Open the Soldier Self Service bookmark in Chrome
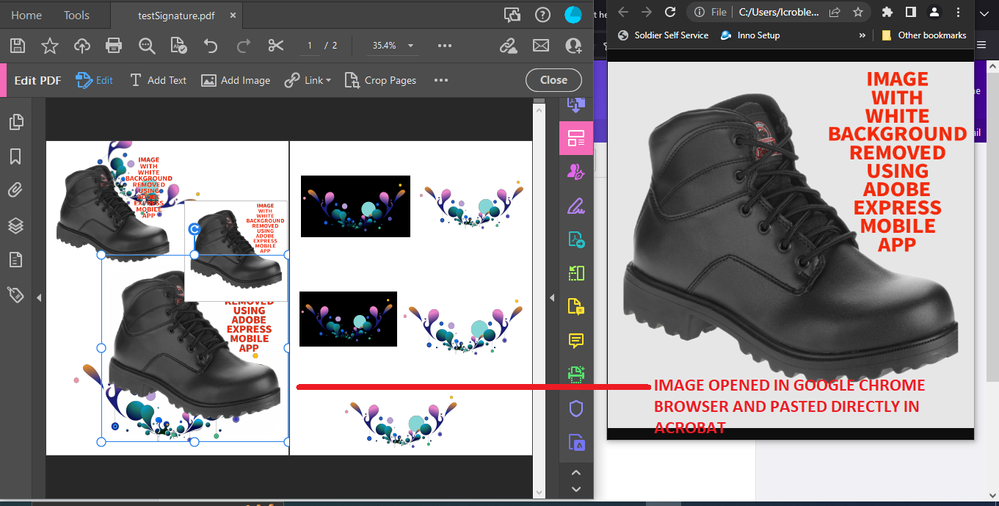The height and width of the screenshot is (506, 999). pos(663,36)
